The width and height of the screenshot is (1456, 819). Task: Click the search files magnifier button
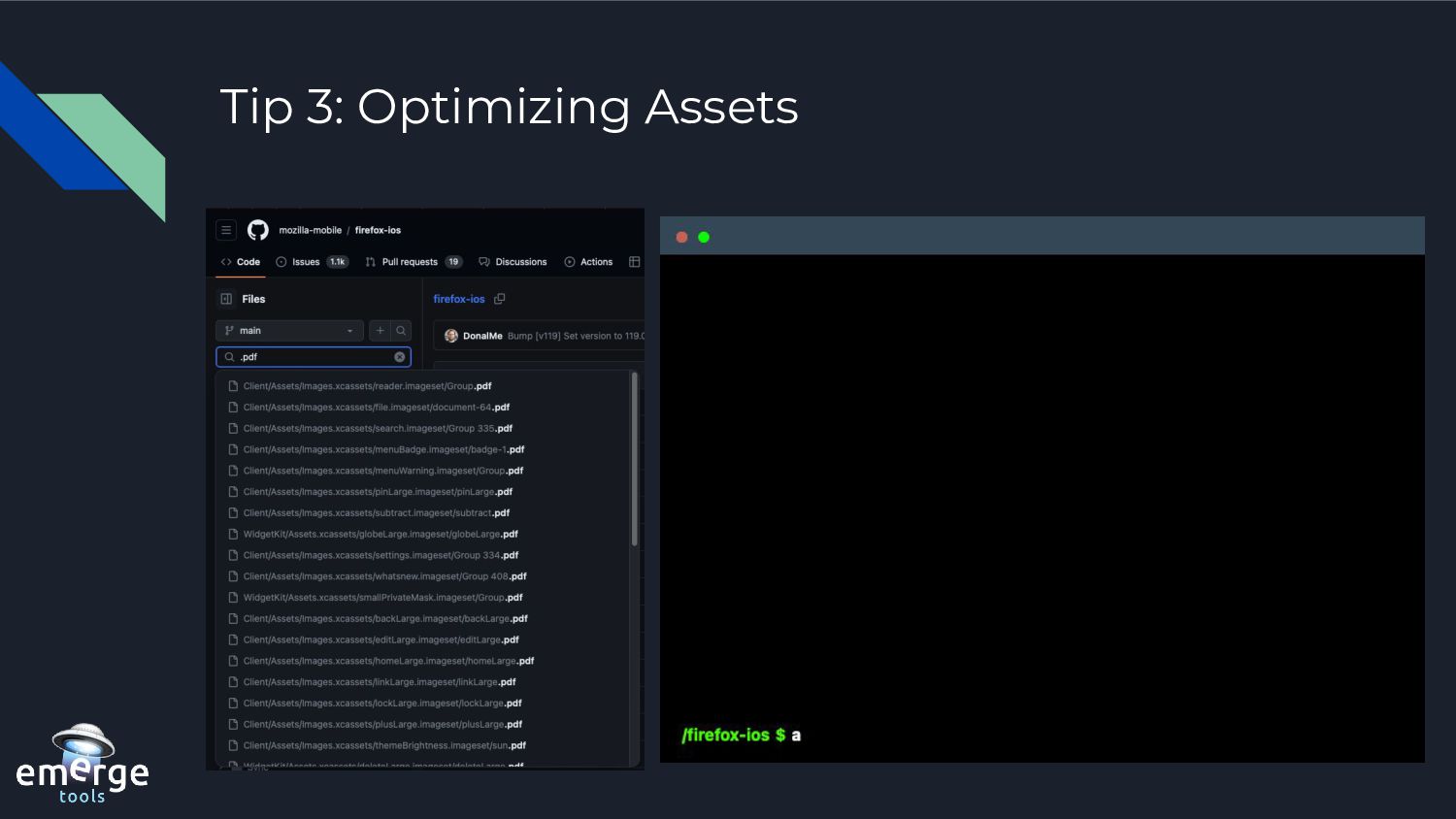click(401, 331)
